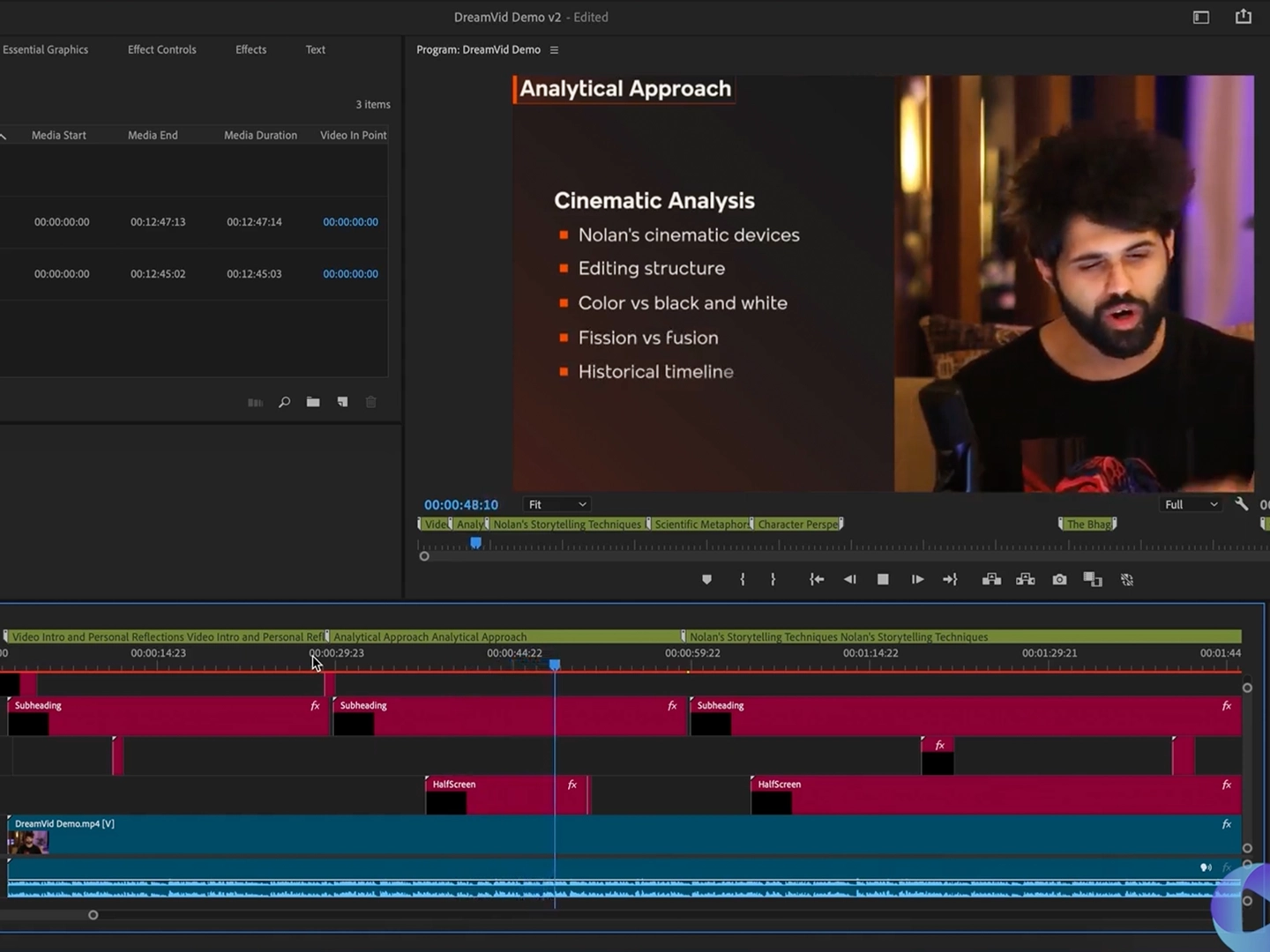
Task: Export a frame with the camera icon
Action: tap(1059, 579)
